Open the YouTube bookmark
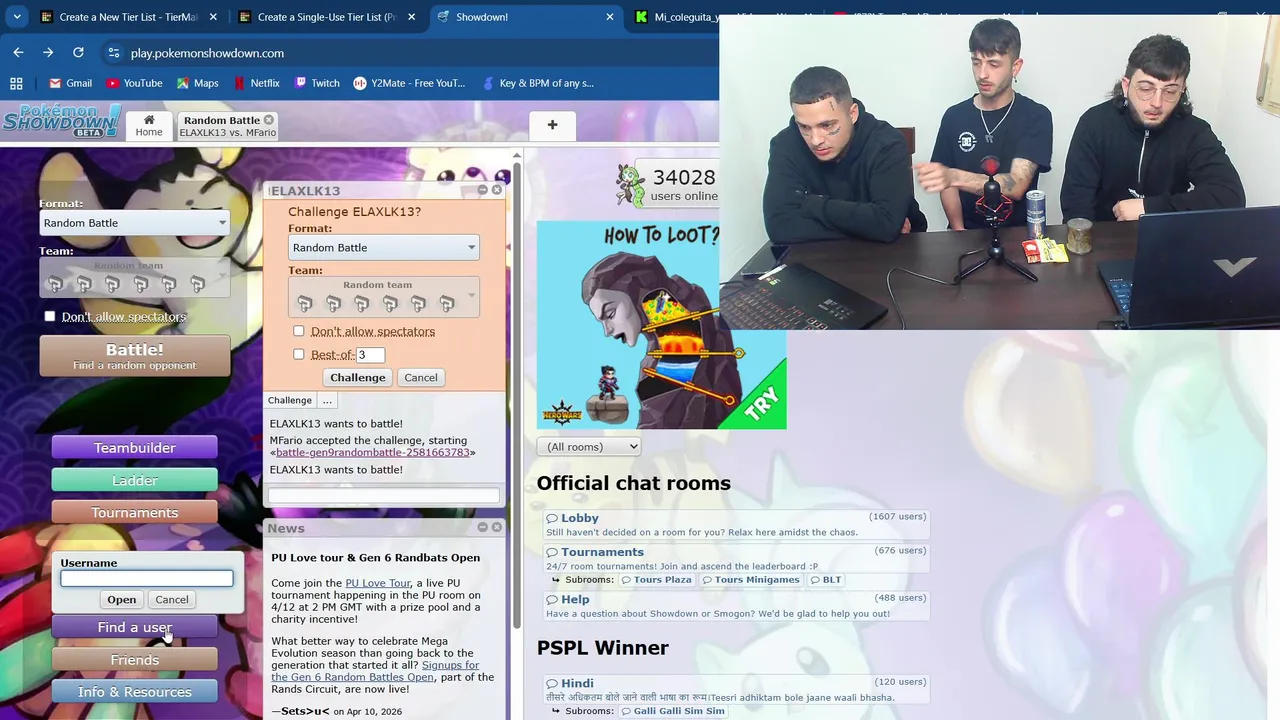Viewport: 1280px width, 720px height. point(134,83)
